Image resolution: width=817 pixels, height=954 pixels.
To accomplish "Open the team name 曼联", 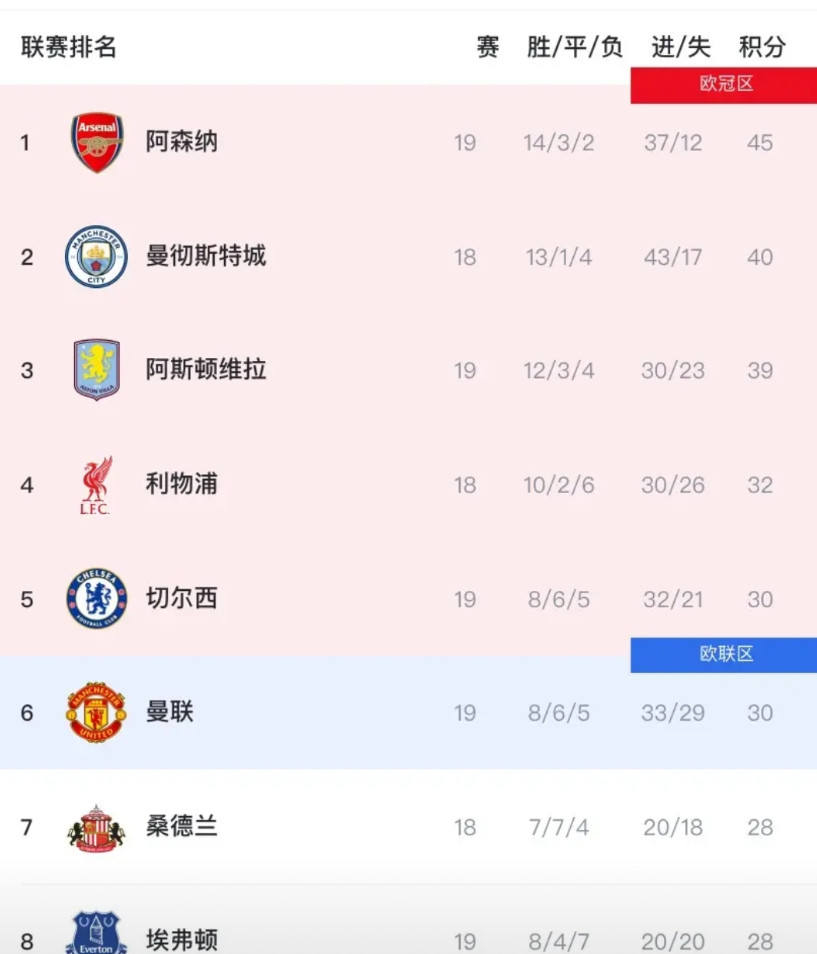I will pyautogui.click(x=169, y=713).
